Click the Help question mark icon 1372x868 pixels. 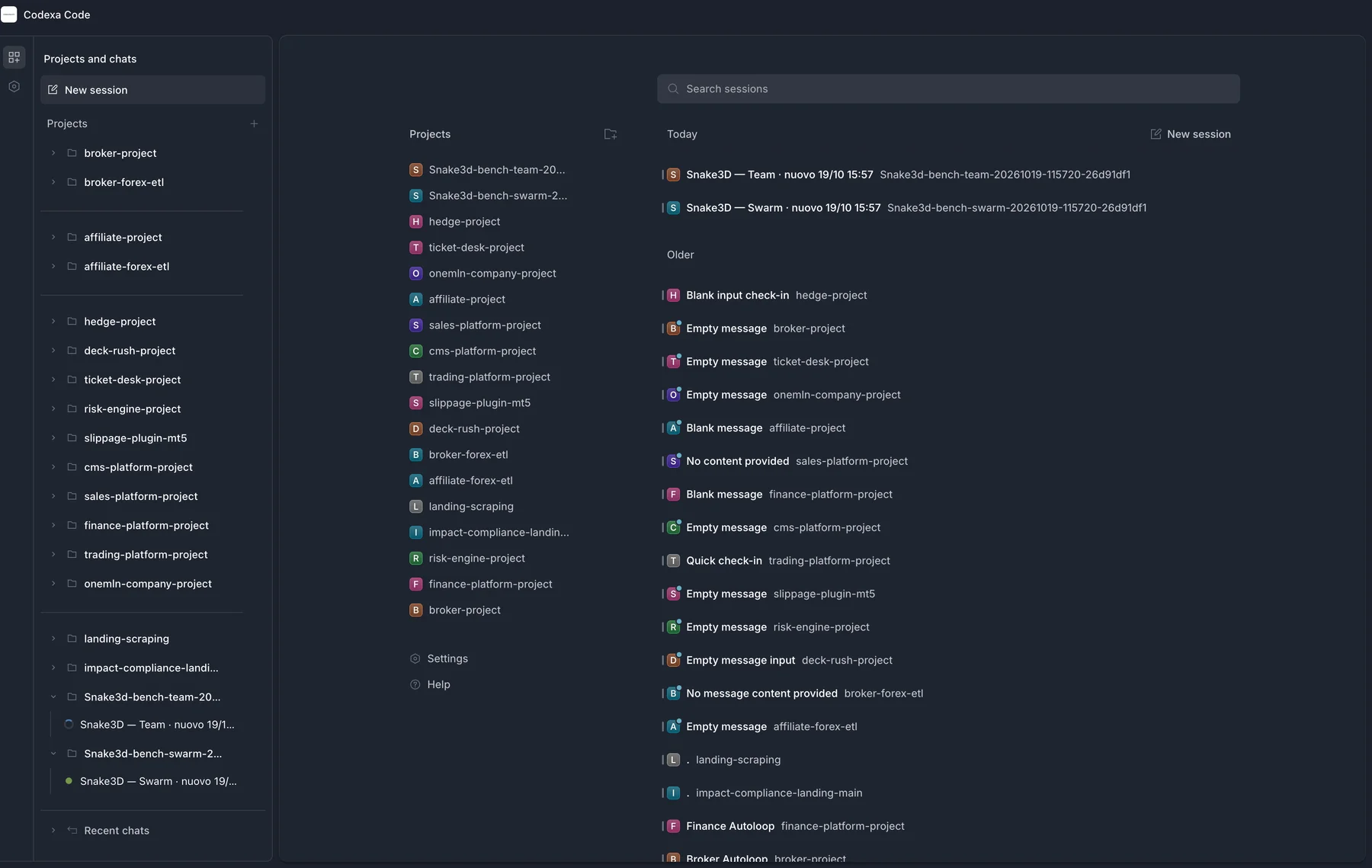[x=415, y=685]
